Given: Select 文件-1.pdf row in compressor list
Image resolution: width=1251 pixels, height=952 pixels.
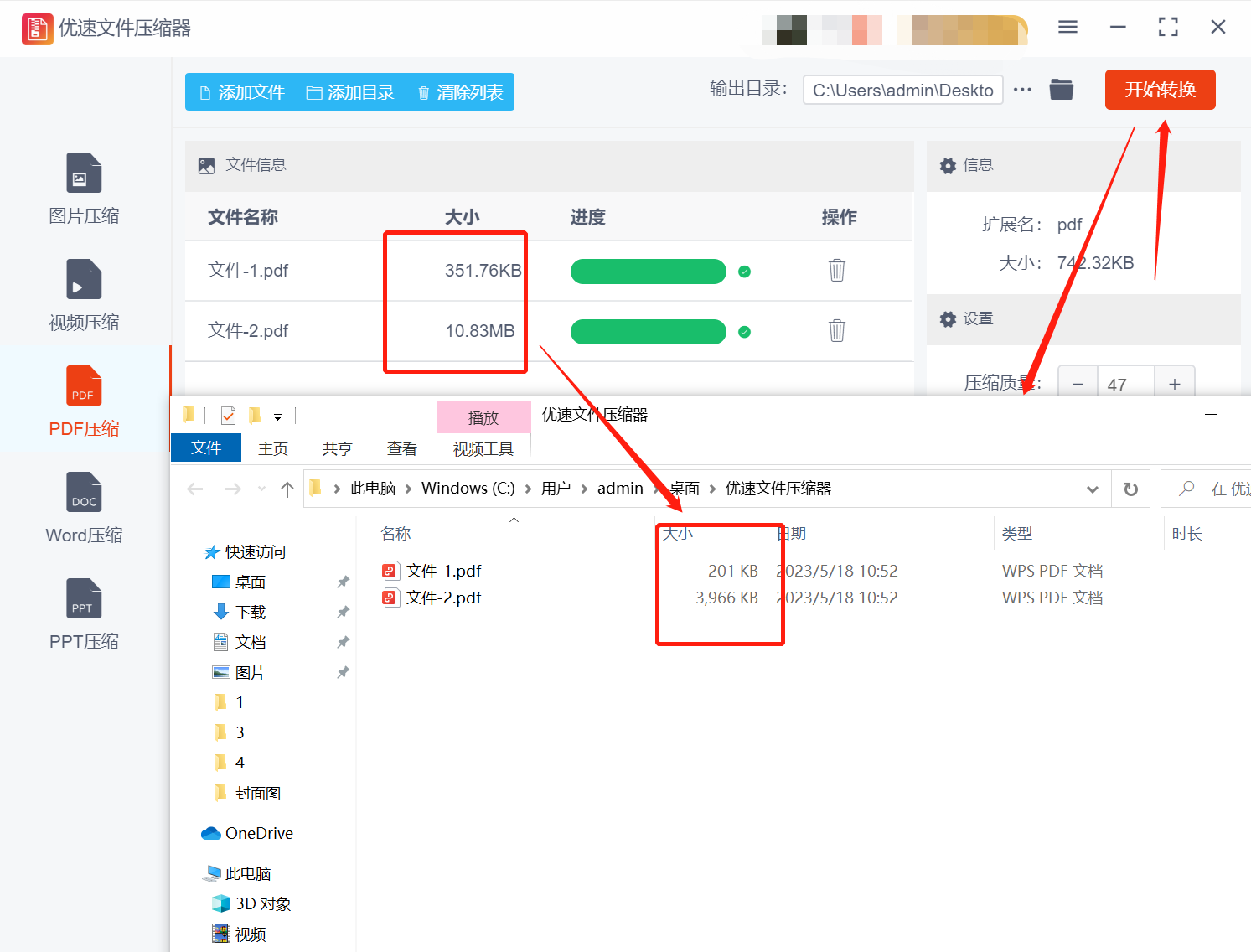Looking at the screenshot, I should click(x=549, y=271).
